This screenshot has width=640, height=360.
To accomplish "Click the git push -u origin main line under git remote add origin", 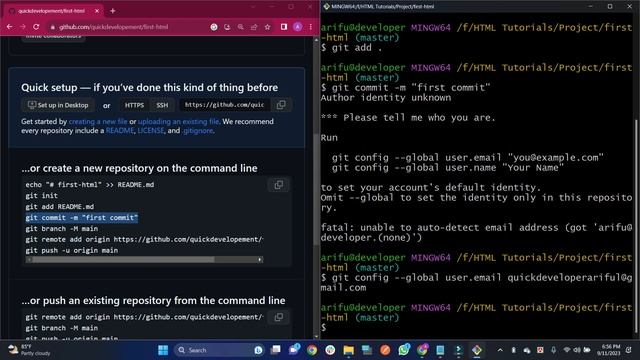I will pyautogui.click(x=71, y=250).
